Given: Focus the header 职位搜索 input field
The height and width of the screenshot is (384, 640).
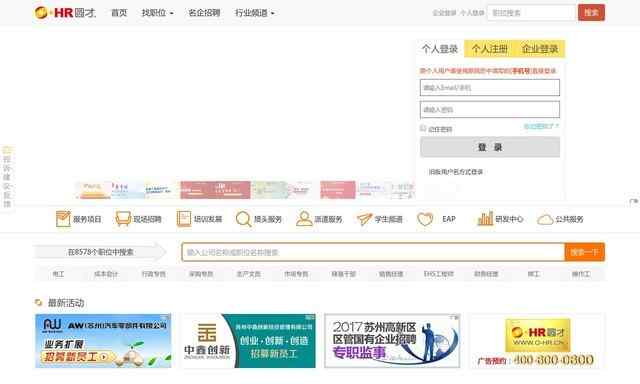Looking at the screenshot, I should pyautogui.click(x=531, y=13).
